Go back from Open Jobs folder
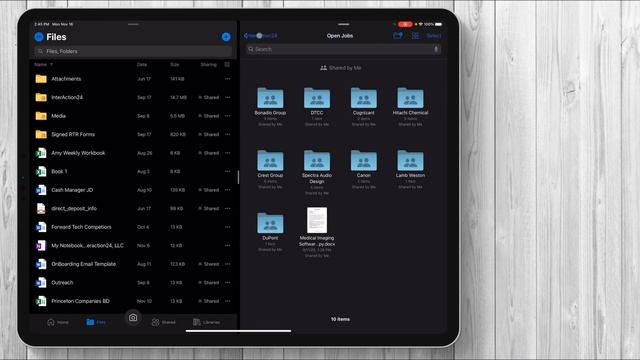 (x=261, y=36)
